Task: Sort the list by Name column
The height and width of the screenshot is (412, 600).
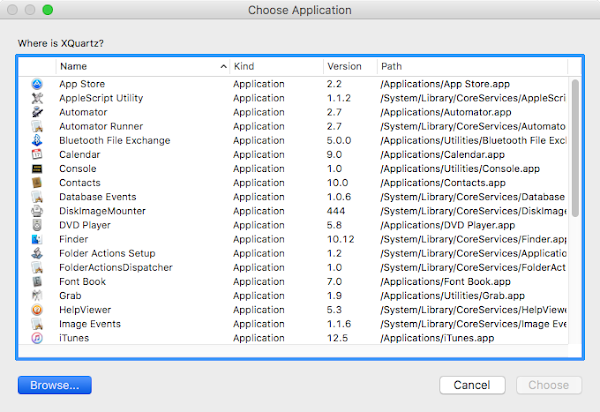Action: click(x=143, y=67)
